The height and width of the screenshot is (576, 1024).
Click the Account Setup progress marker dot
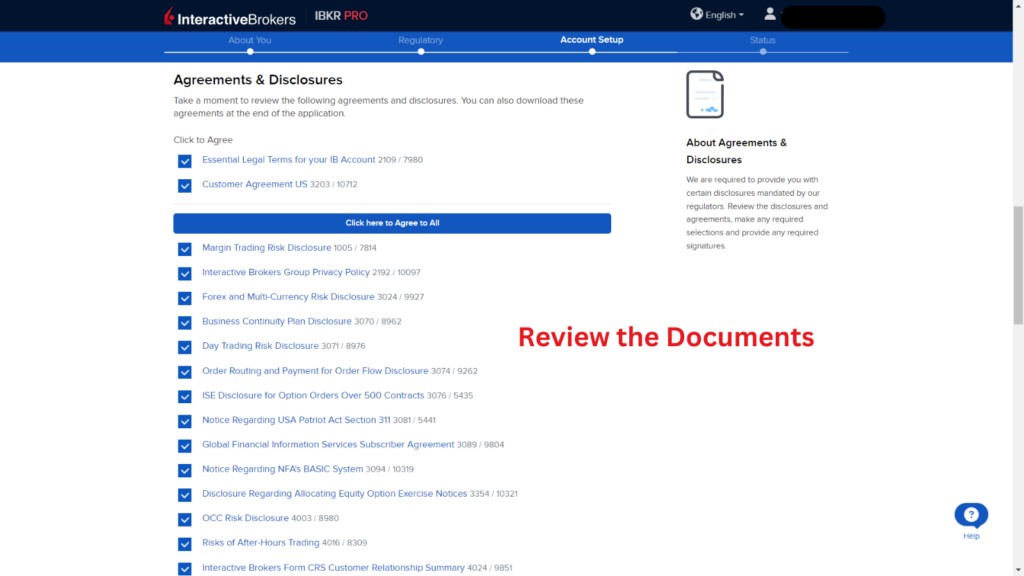590,51
